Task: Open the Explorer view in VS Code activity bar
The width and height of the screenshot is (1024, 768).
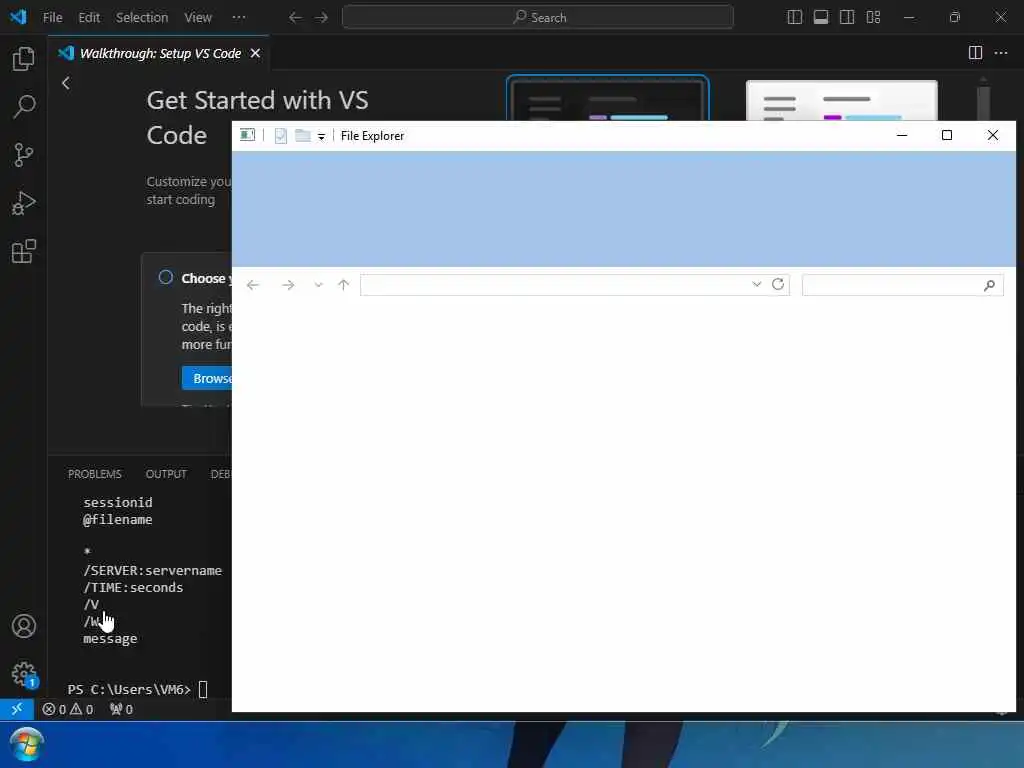Action: [24, 59]
